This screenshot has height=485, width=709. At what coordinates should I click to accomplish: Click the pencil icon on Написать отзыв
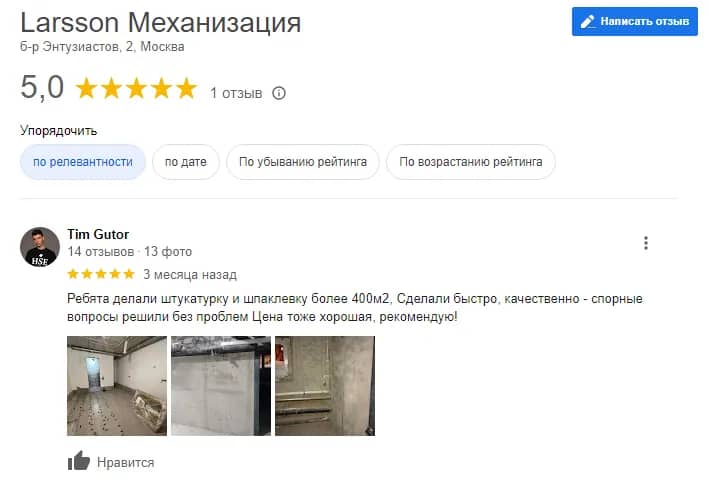point(588,21)
